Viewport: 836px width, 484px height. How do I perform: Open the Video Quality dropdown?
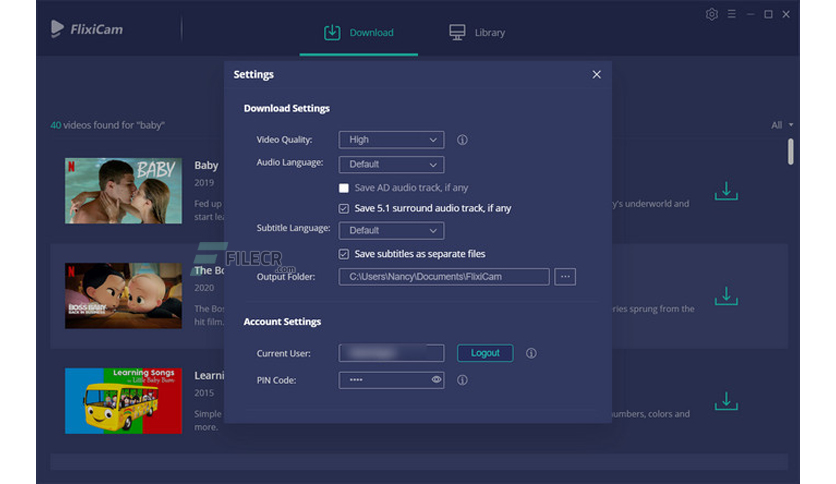391,140
